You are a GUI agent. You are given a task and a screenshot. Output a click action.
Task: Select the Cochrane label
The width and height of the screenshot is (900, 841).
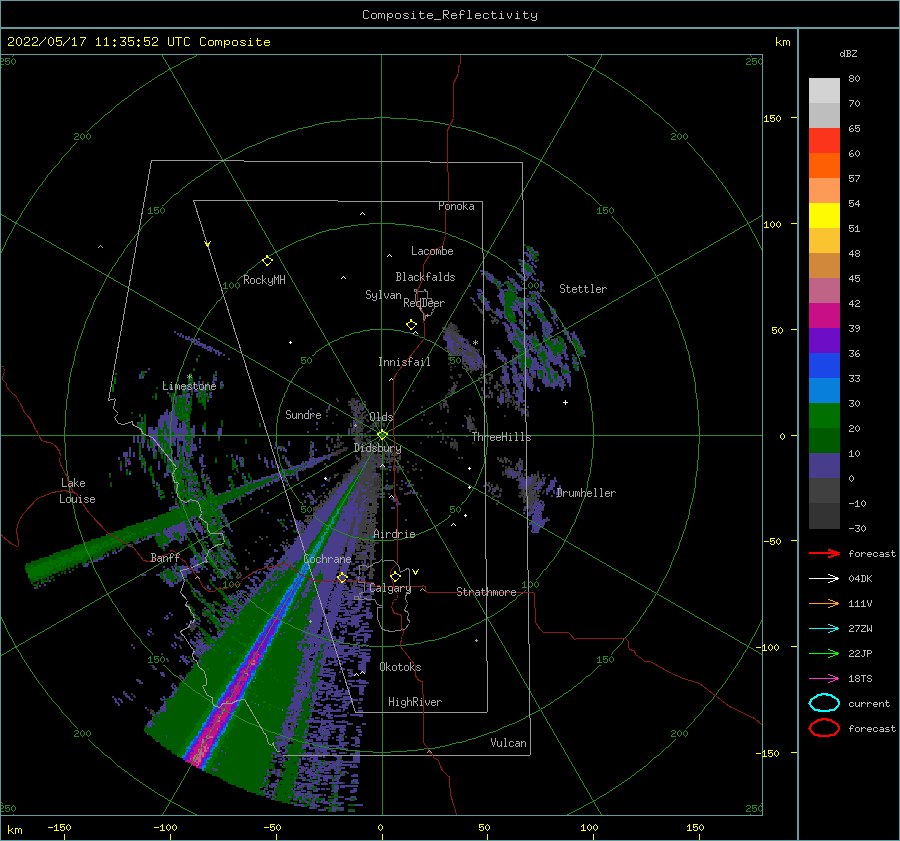click(x=327, y=559)
